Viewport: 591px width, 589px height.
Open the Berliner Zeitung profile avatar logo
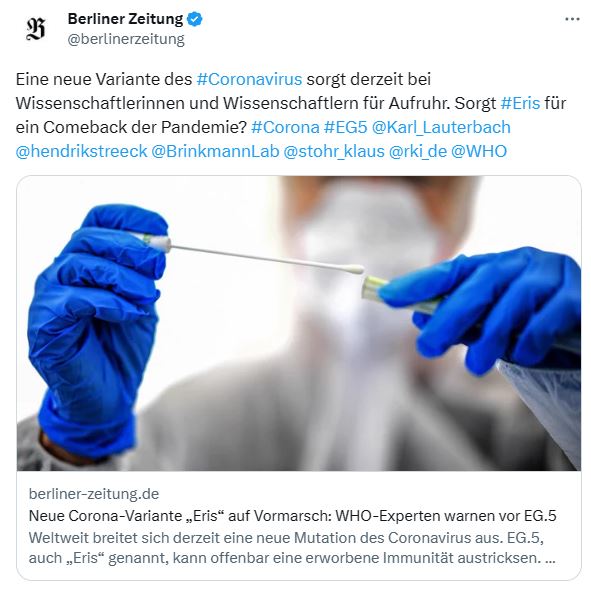click(x=36, y=29)
